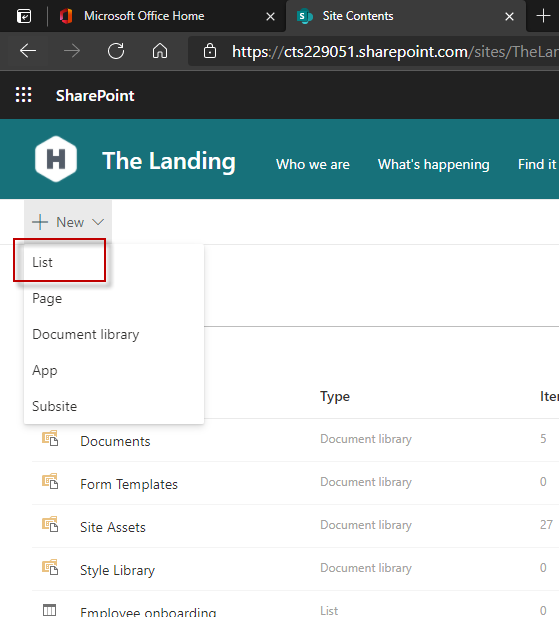Click Document library type in Site Assets row
This screenshot has height=617, width=559.
[x=366, y=525]
